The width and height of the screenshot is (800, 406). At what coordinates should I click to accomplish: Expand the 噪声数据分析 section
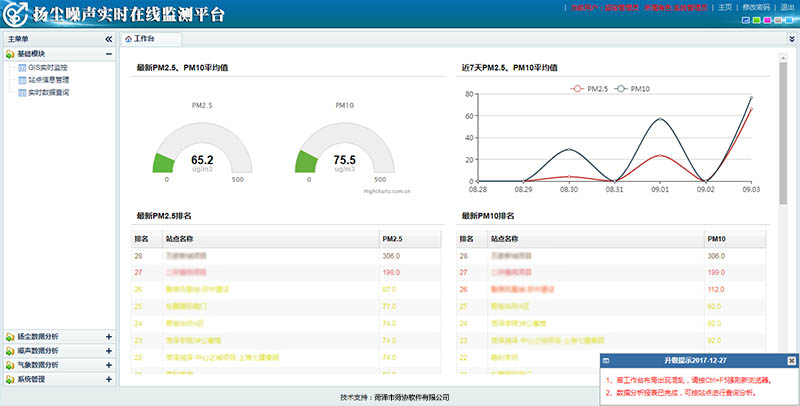pyautogui.click(x=108, y=351)
